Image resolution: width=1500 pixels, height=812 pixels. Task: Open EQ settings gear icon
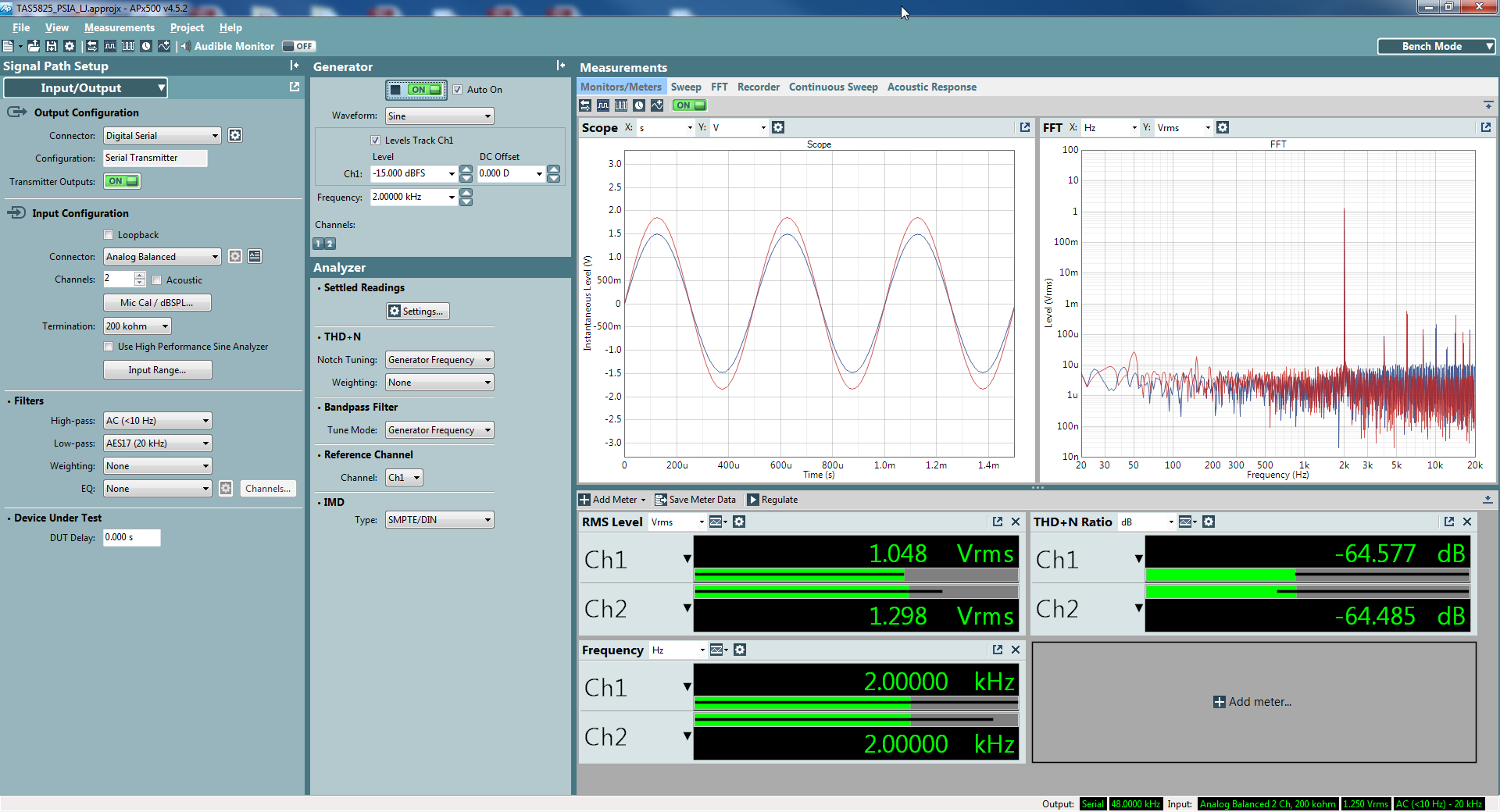[x=226, y=488]
